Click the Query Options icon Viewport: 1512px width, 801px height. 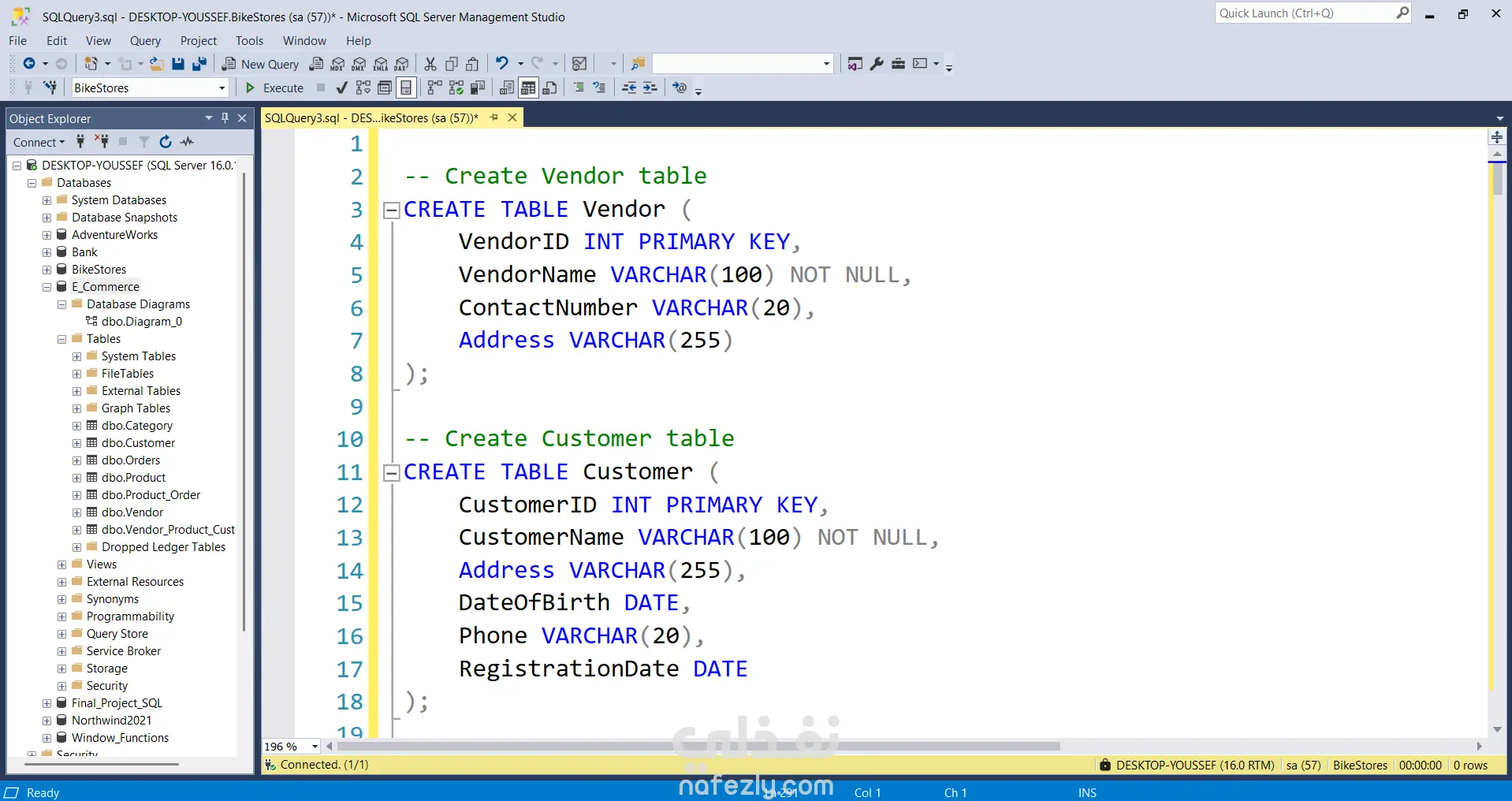[385, 88]
